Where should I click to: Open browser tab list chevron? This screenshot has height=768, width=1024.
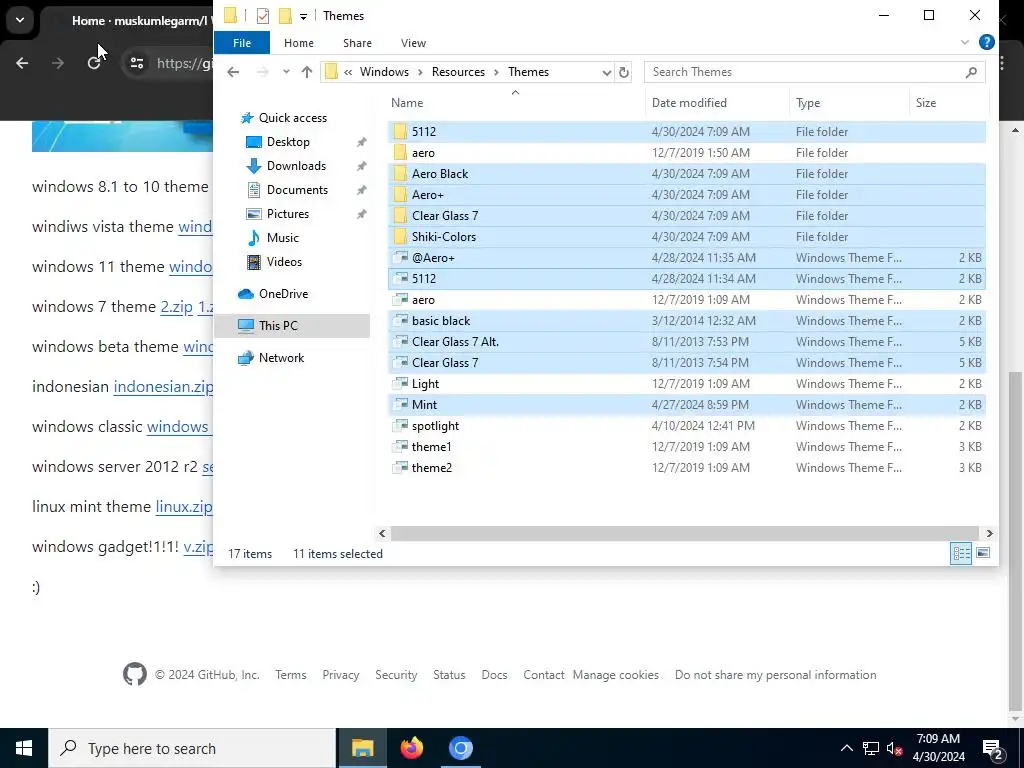(x=20, y=20)
